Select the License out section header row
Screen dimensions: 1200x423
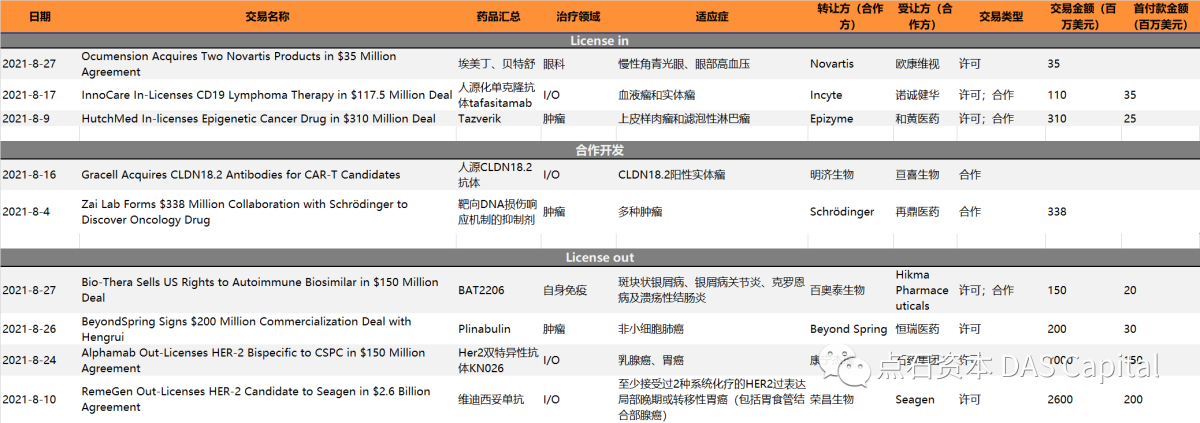point(600,257)
